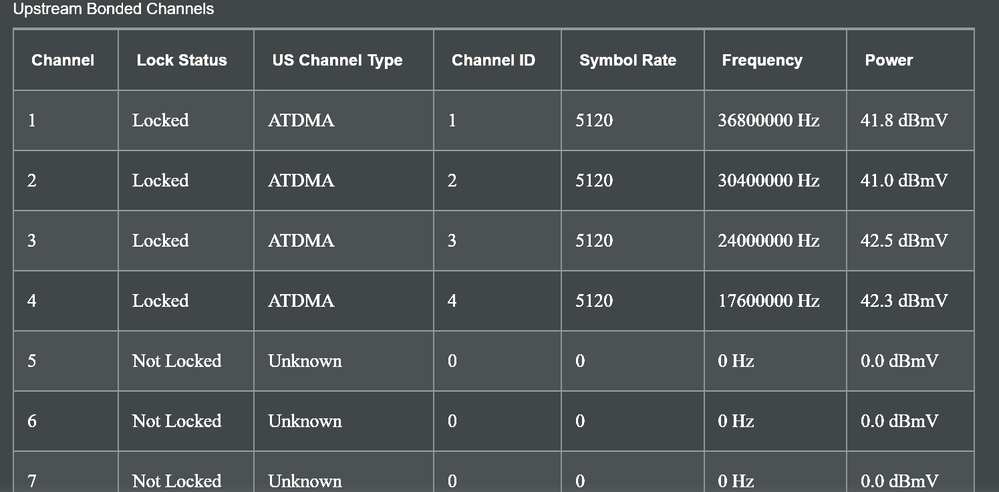Select the 41.8 dBmV power cell
The height and width of the screenshot is (492, 999).
pyautogui.click(x=904, y=120)
